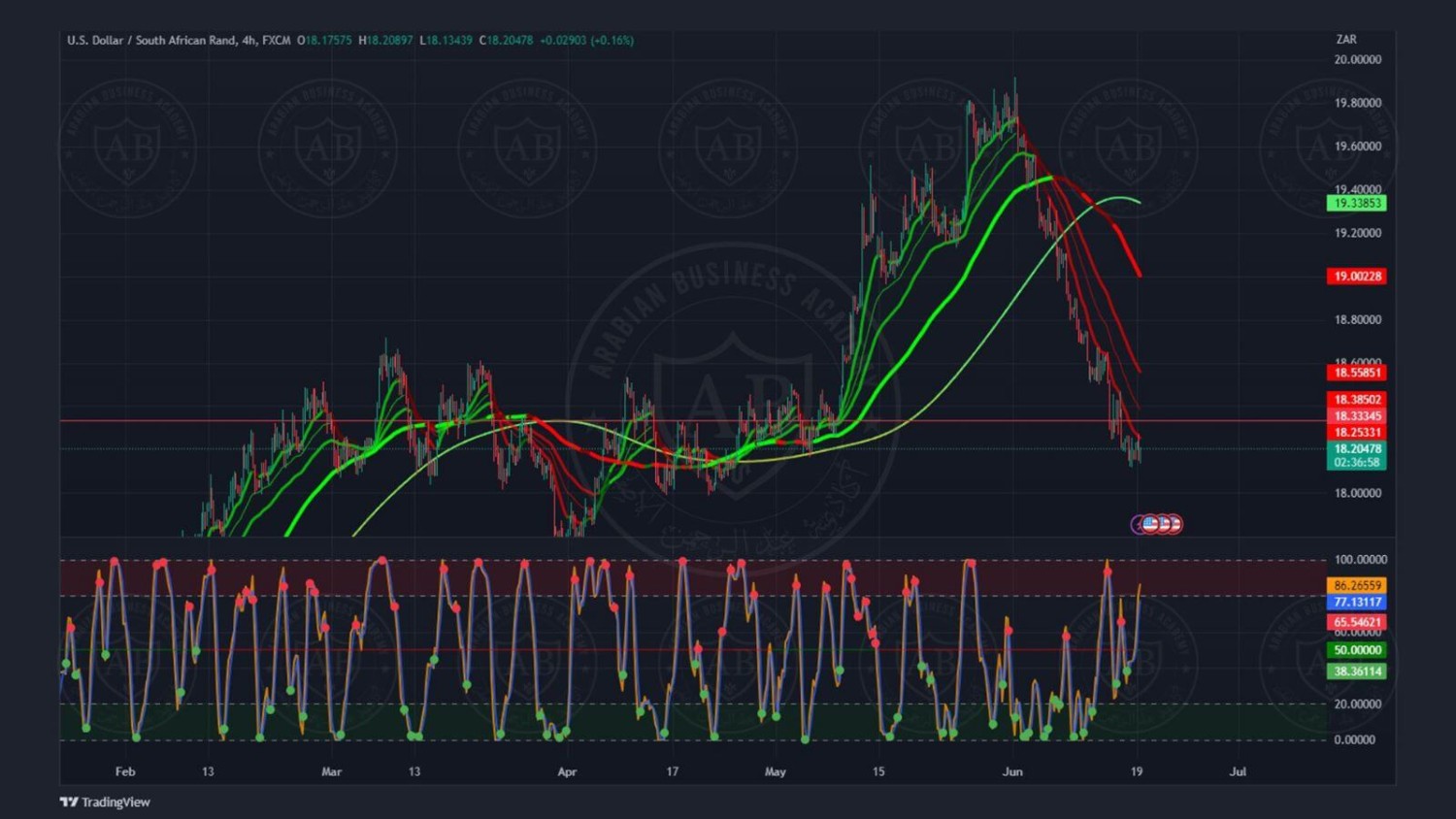The image size is (1456, 819).
Task: Select the orange 86.26559 indicator label
Action: 1356,586
